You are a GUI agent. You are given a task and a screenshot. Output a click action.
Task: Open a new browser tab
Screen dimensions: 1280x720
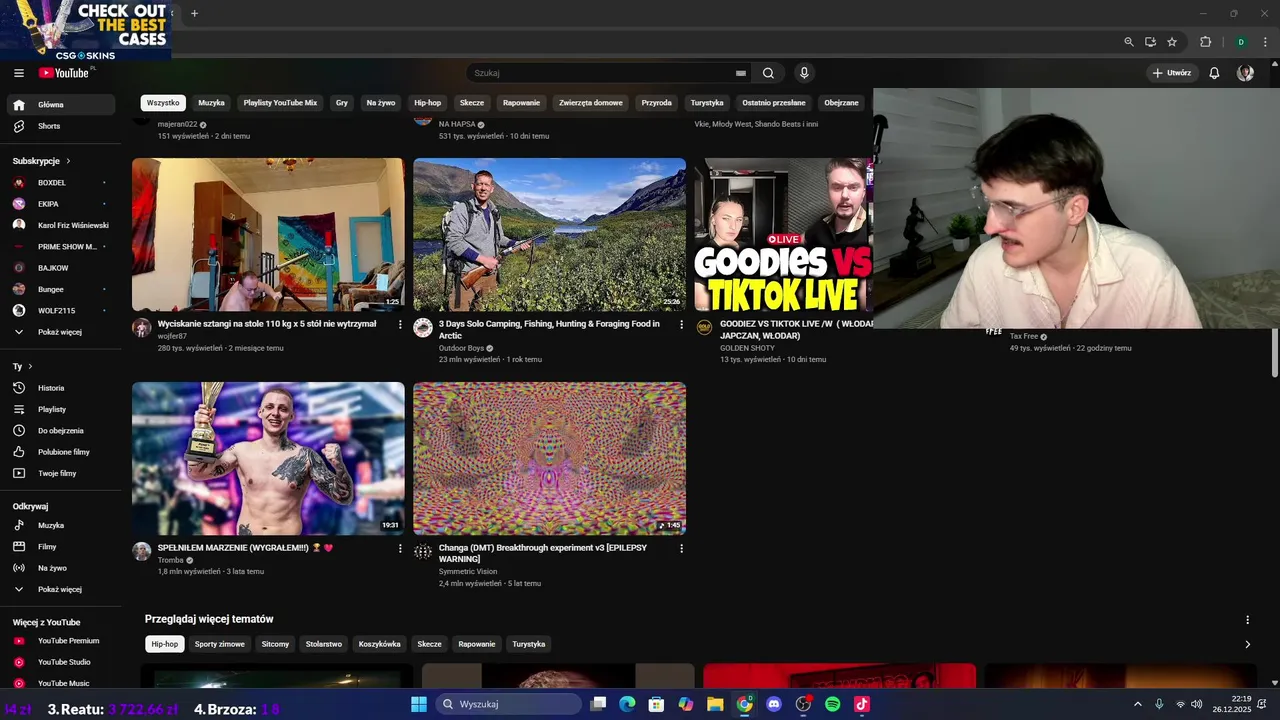coord(194,13)
